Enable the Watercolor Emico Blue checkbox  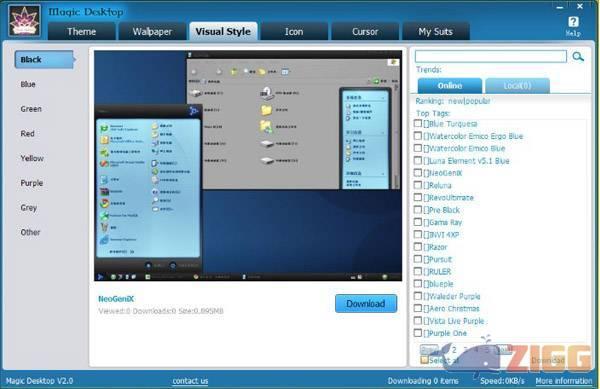pos(418,148)
